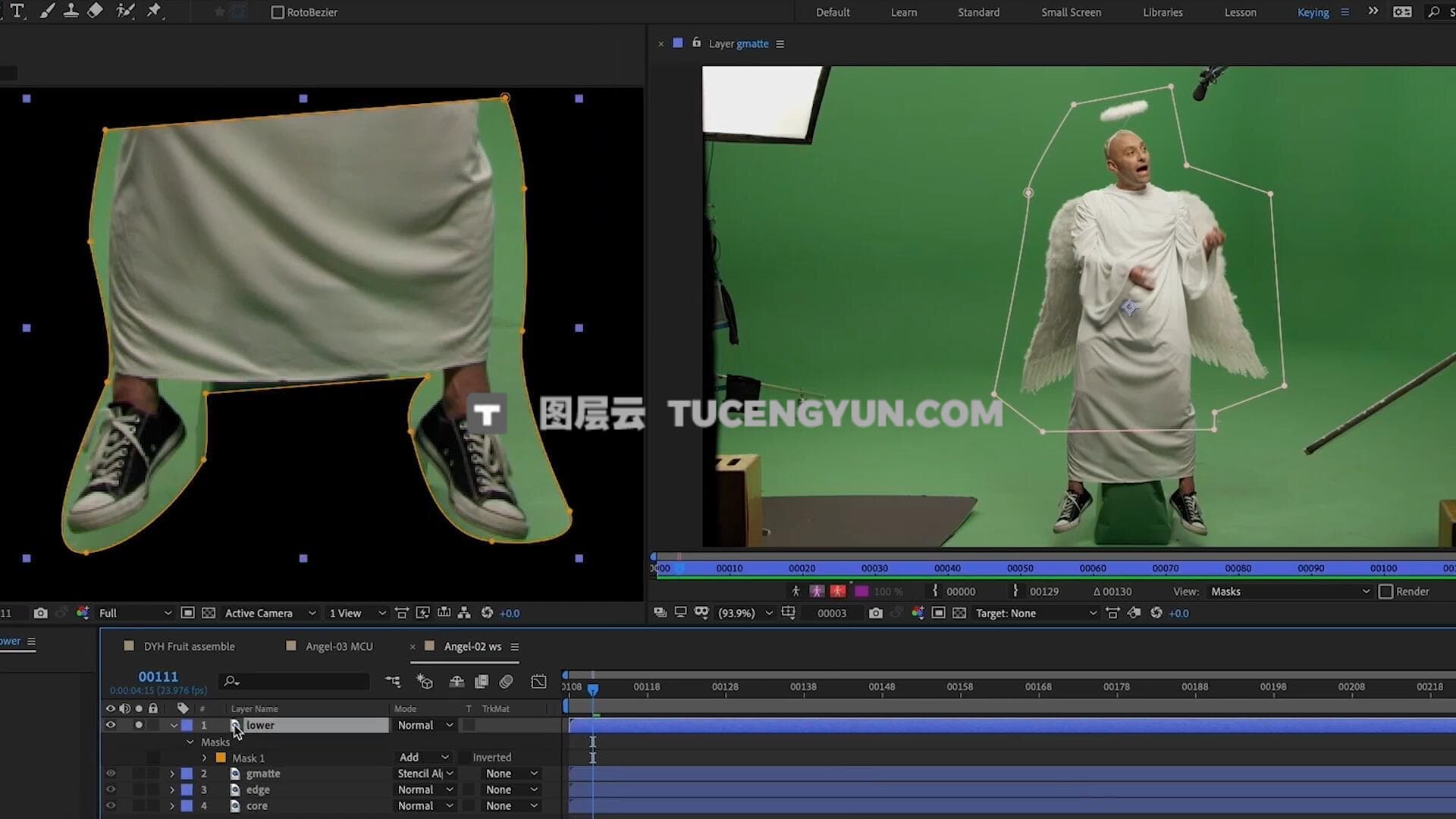The height and width of the screenshot is (819, 1456).
Task: Open Full resolution dropdown
Action: click(x=135, y=613)
